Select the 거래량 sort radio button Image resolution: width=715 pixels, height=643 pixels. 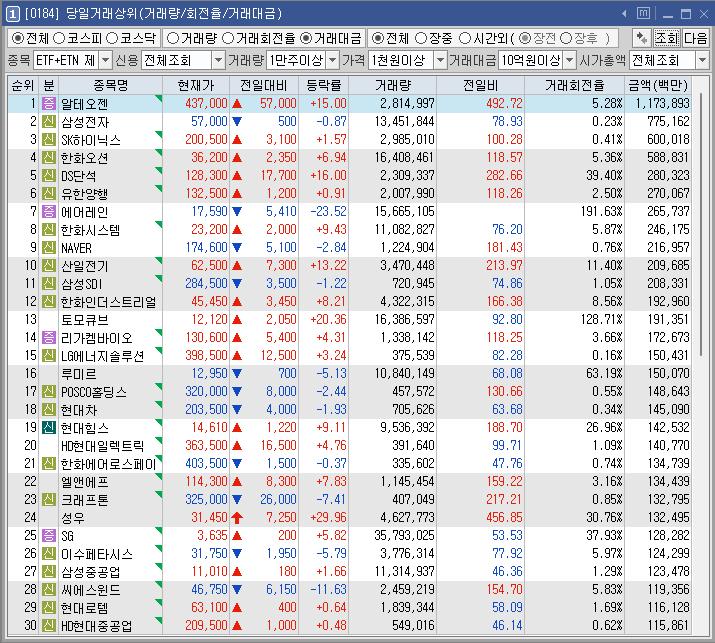coord(172,38)
